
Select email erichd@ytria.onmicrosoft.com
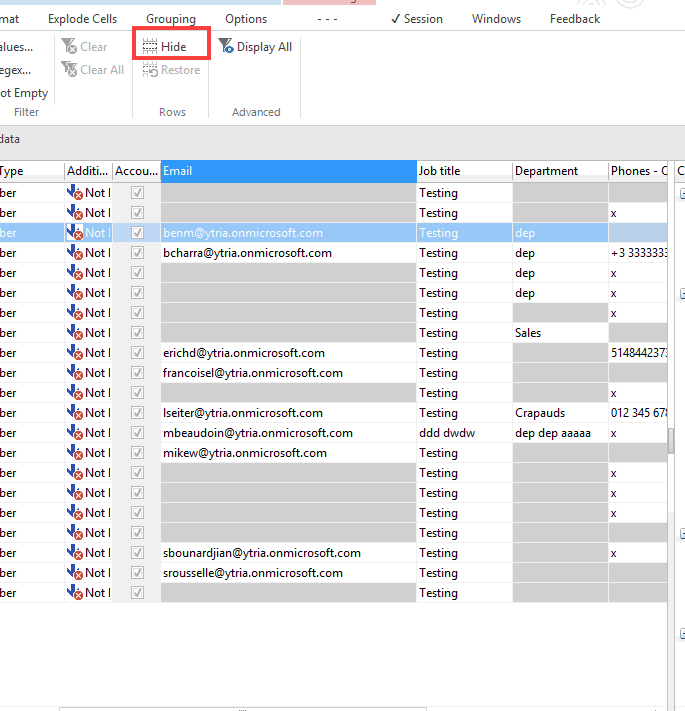coord(244,353)
